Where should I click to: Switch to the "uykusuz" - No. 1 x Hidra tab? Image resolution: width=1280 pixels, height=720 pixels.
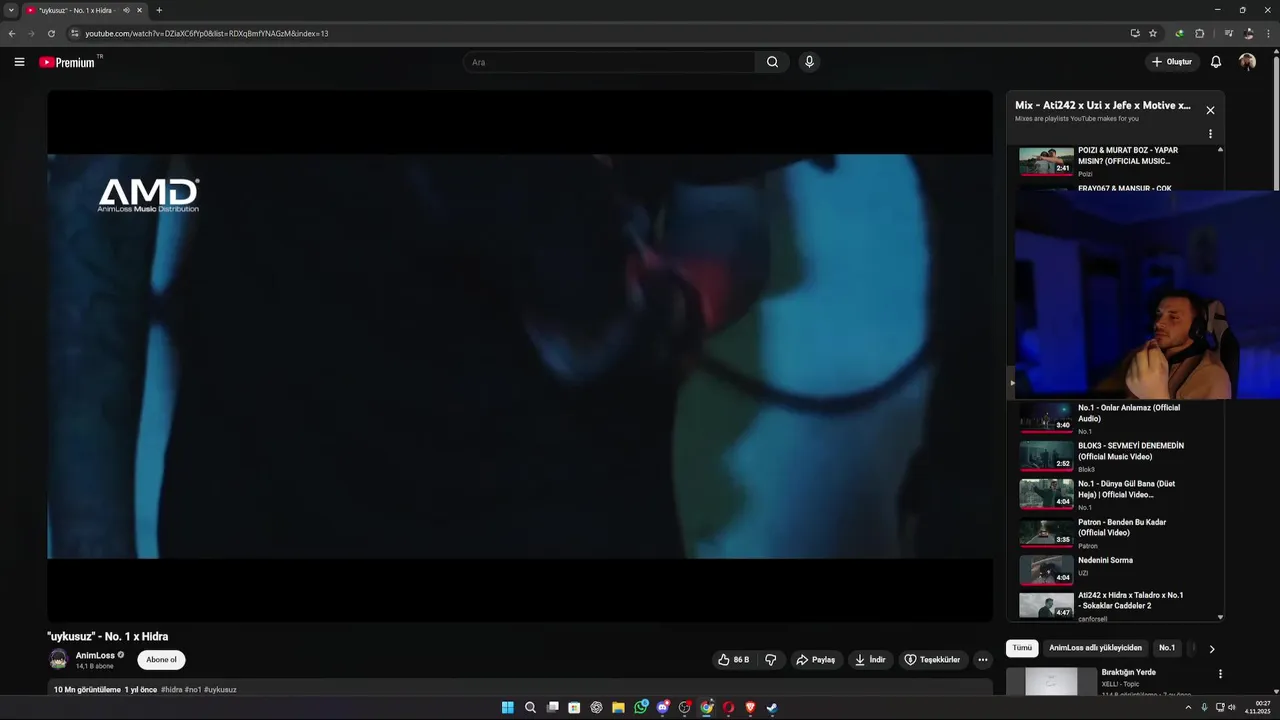click(x=85, y=10)
